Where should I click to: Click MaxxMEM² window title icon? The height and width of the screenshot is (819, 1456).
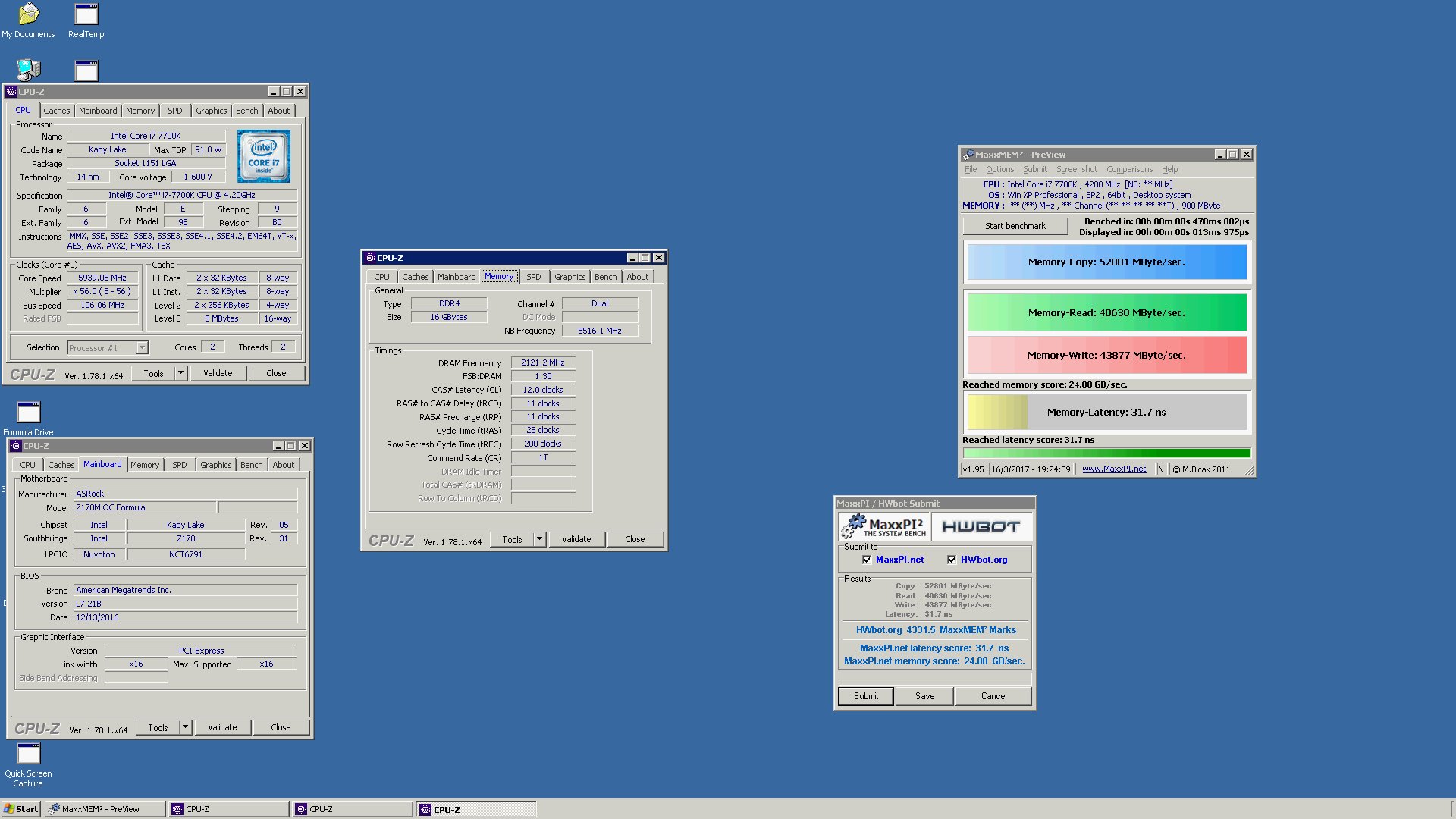pyautogui.click(x=968, y=155)
